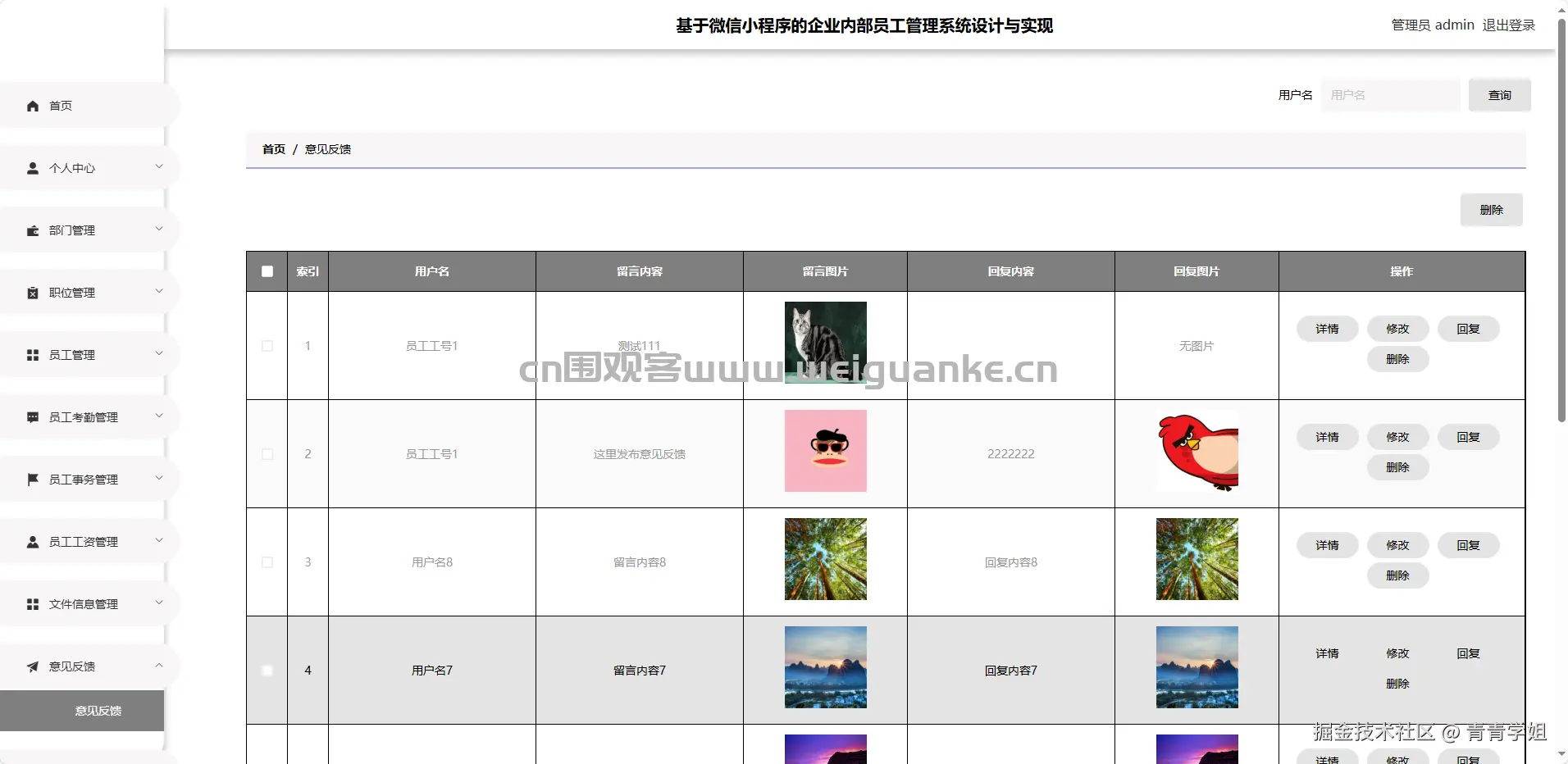Expand the 部门管理 menu chevron

pos(159,229)
